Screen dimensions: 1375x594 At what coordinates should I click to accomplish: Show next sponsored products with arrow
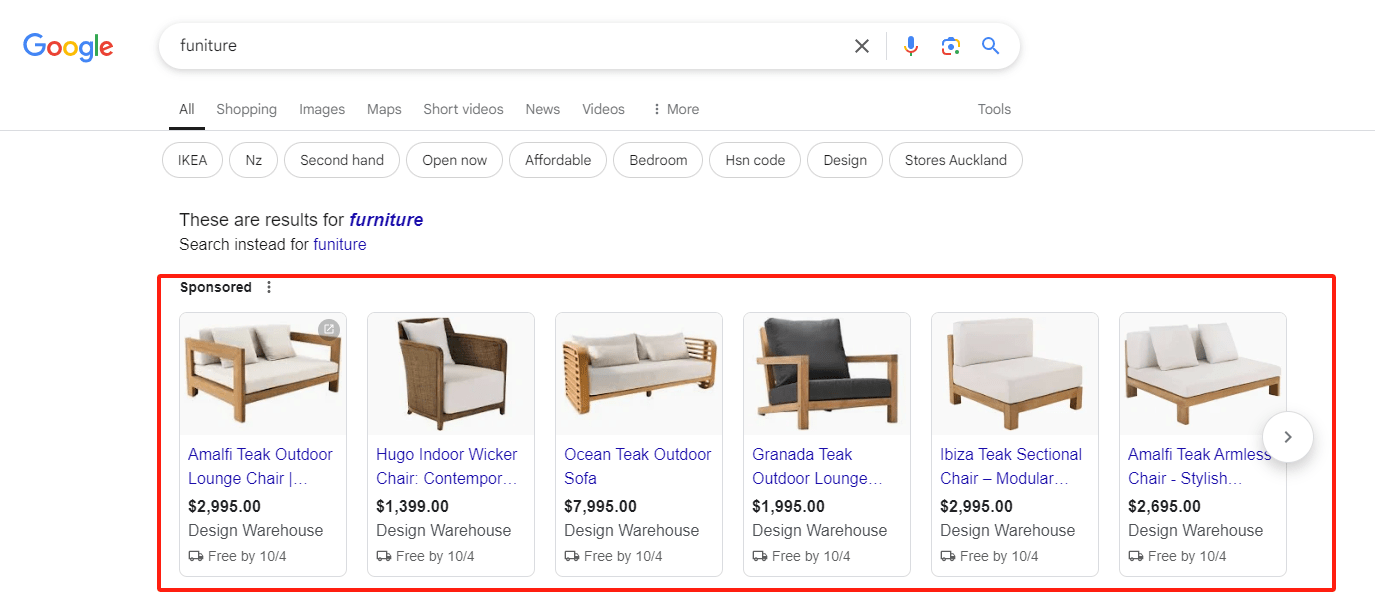pyautogui.click(x=1287, y=437)
